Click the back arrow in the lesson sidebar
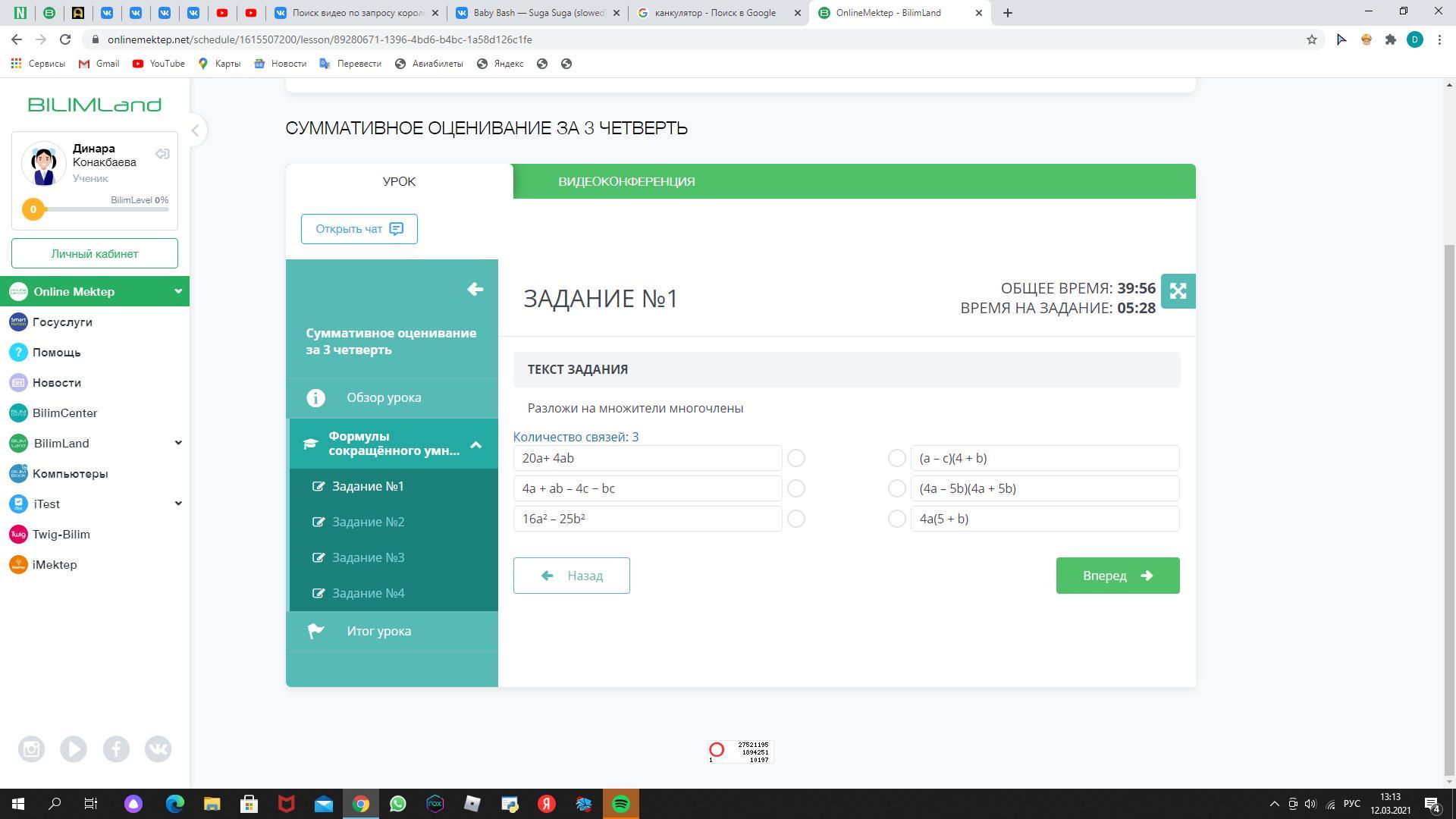Image resolution: width=1456 pixels, height=819 pixels. [475, 289]
